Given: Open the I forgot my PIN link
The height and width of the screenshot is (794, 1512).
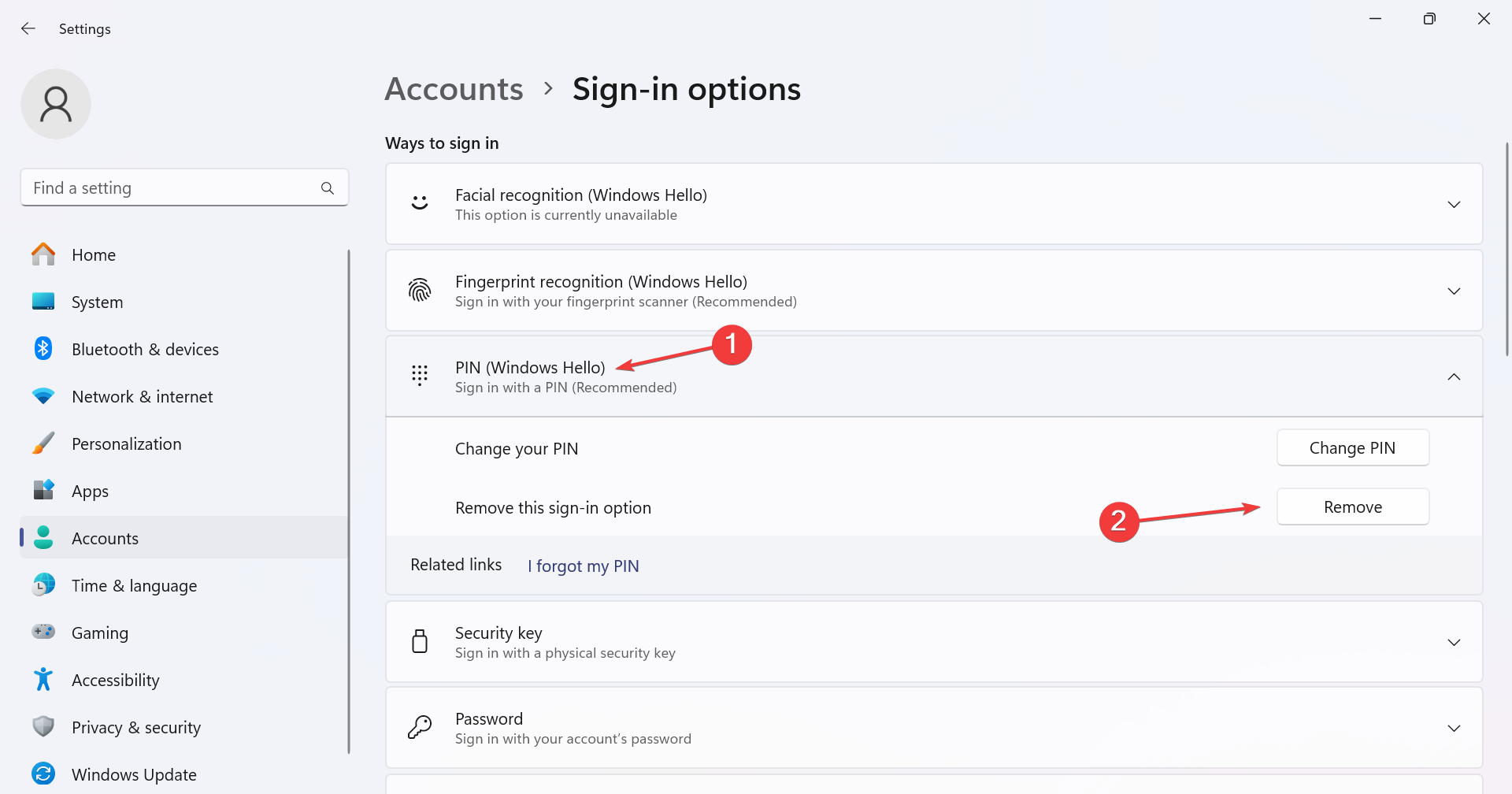Looking at the screenshot, I should [583, 566].
